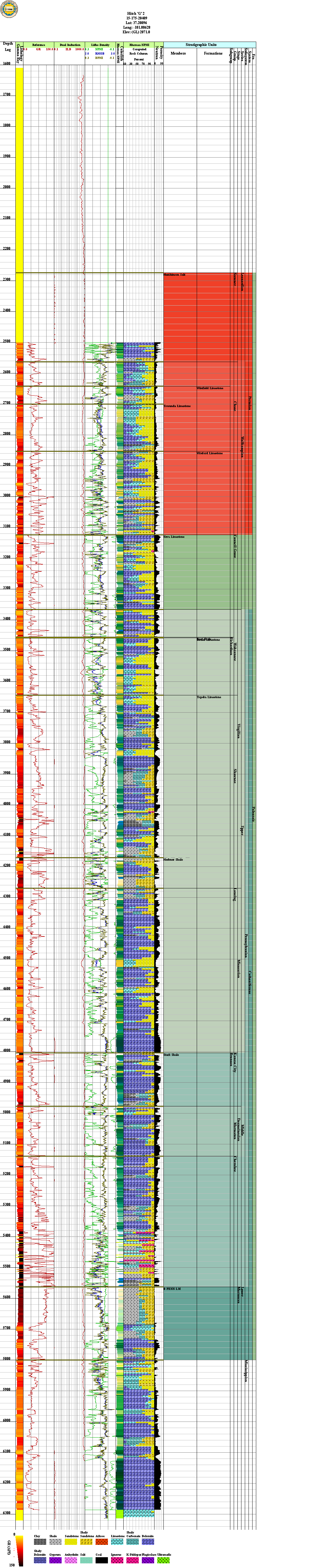Click the 5000 depth label
This screenshot has height=1568, width=333.
[x=7, y=1112]
